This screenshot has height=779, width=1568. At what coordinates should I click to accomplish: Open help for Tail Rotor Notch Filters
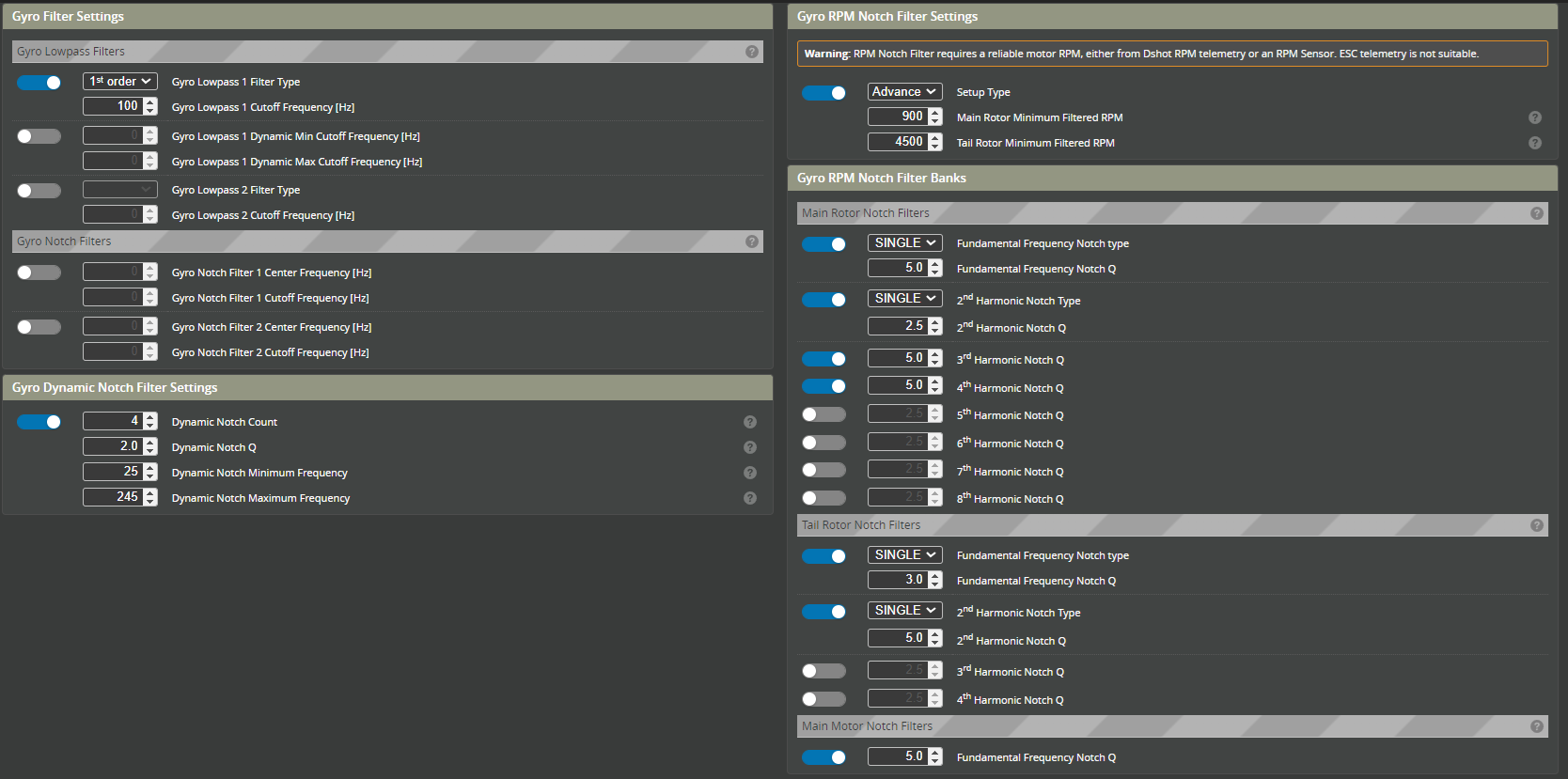(1536, 525)
